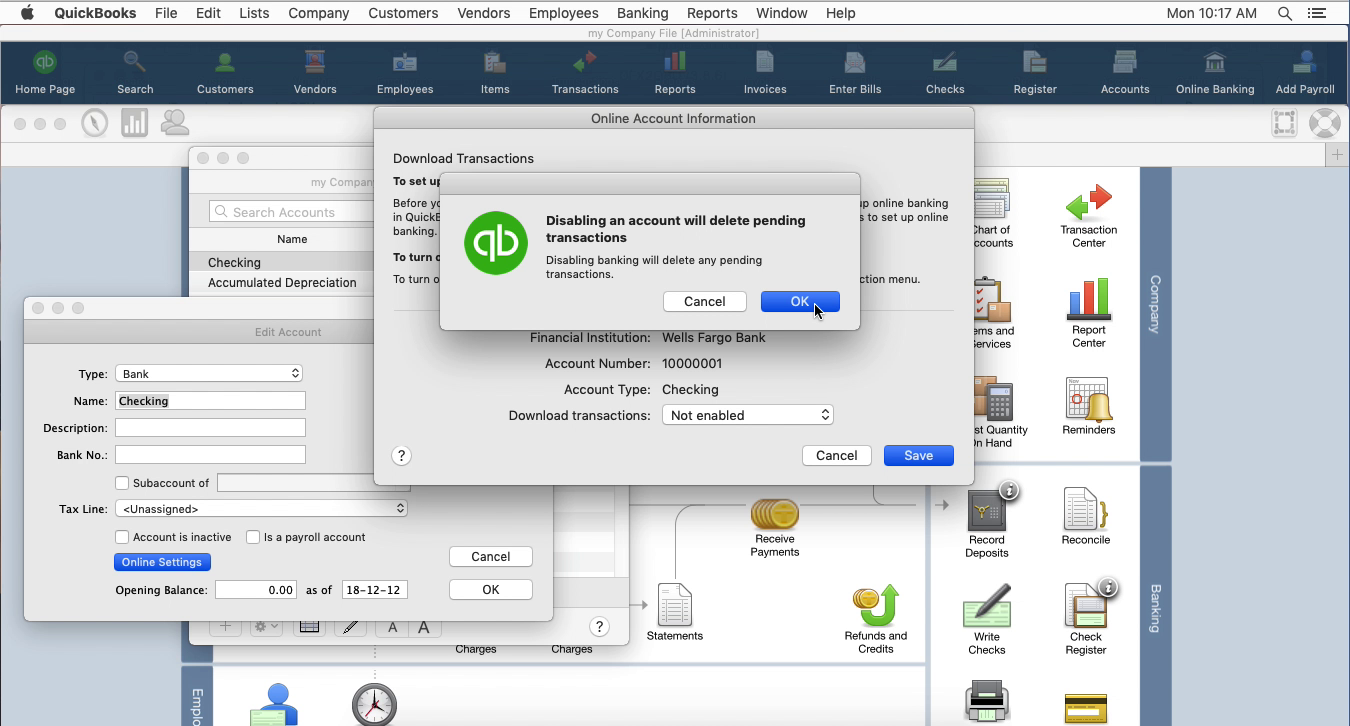Open the gear action dropdown in accounts list
This screenshot has width=1350, height=726.
coord(265,626)
